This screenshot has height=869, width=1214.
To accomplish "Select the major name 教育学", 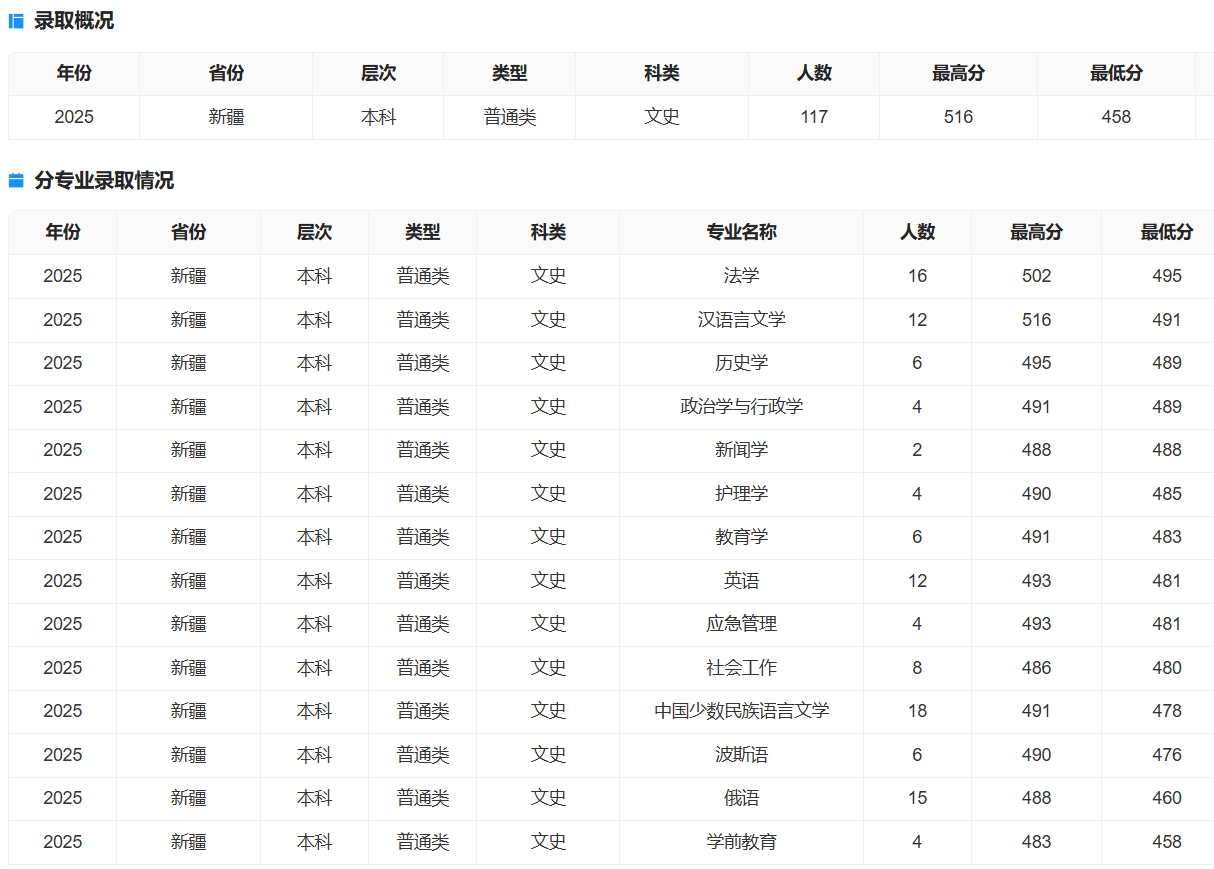I will (x=741, y=537).
